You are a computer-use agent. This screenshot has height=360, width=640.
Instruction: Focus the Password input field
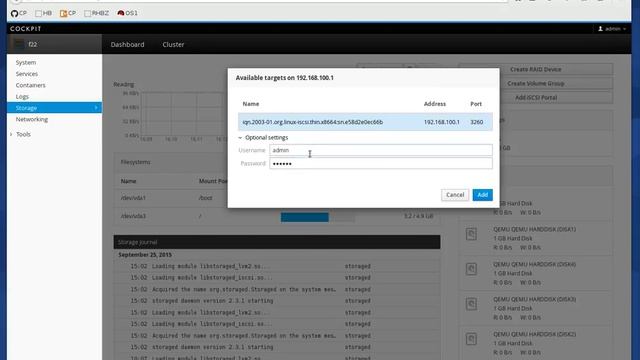coord(381,164)
